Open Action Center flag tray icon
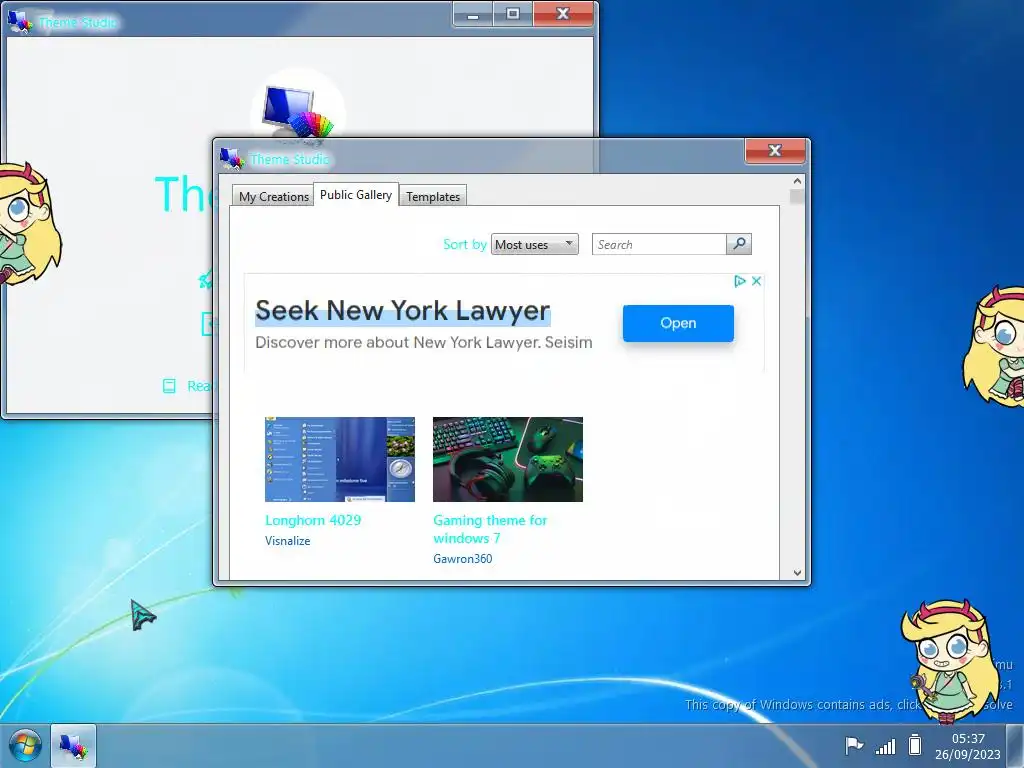 [x=854, y=745]
